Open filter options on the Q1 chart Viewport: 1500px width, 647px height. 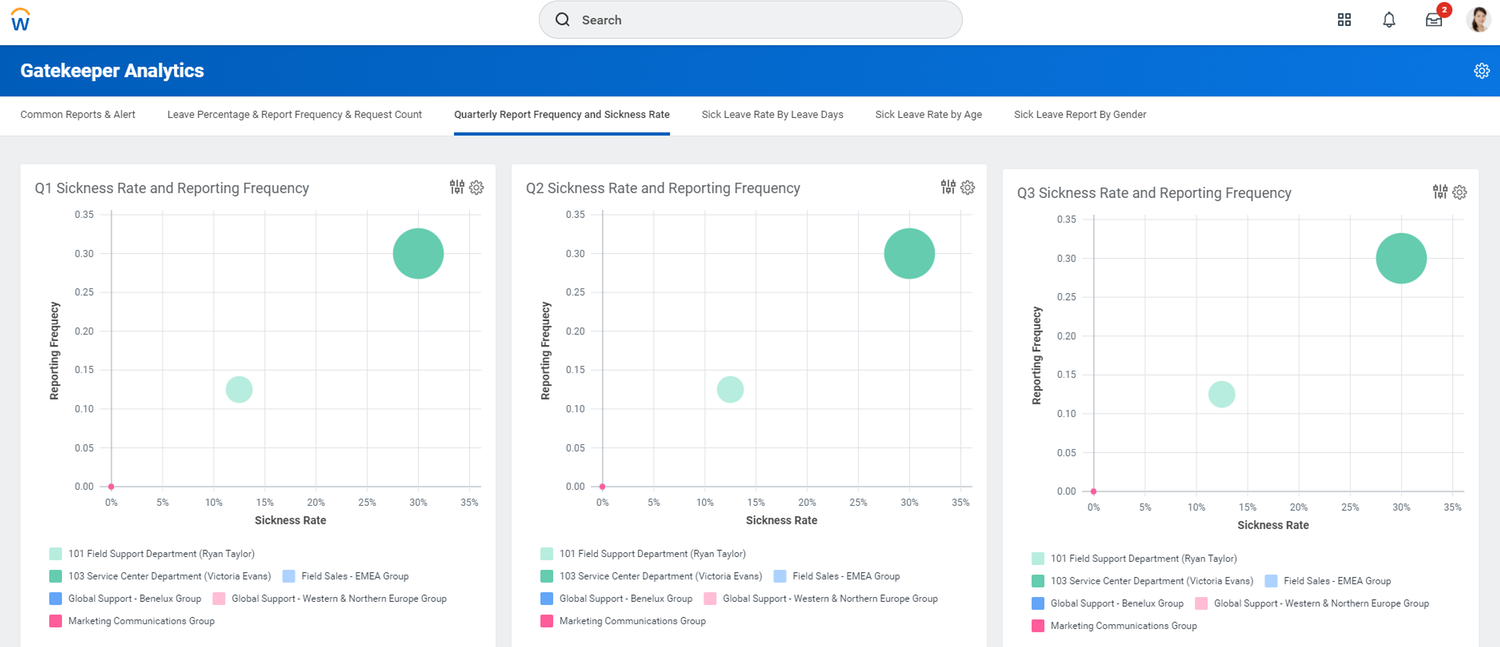[456, 187]
